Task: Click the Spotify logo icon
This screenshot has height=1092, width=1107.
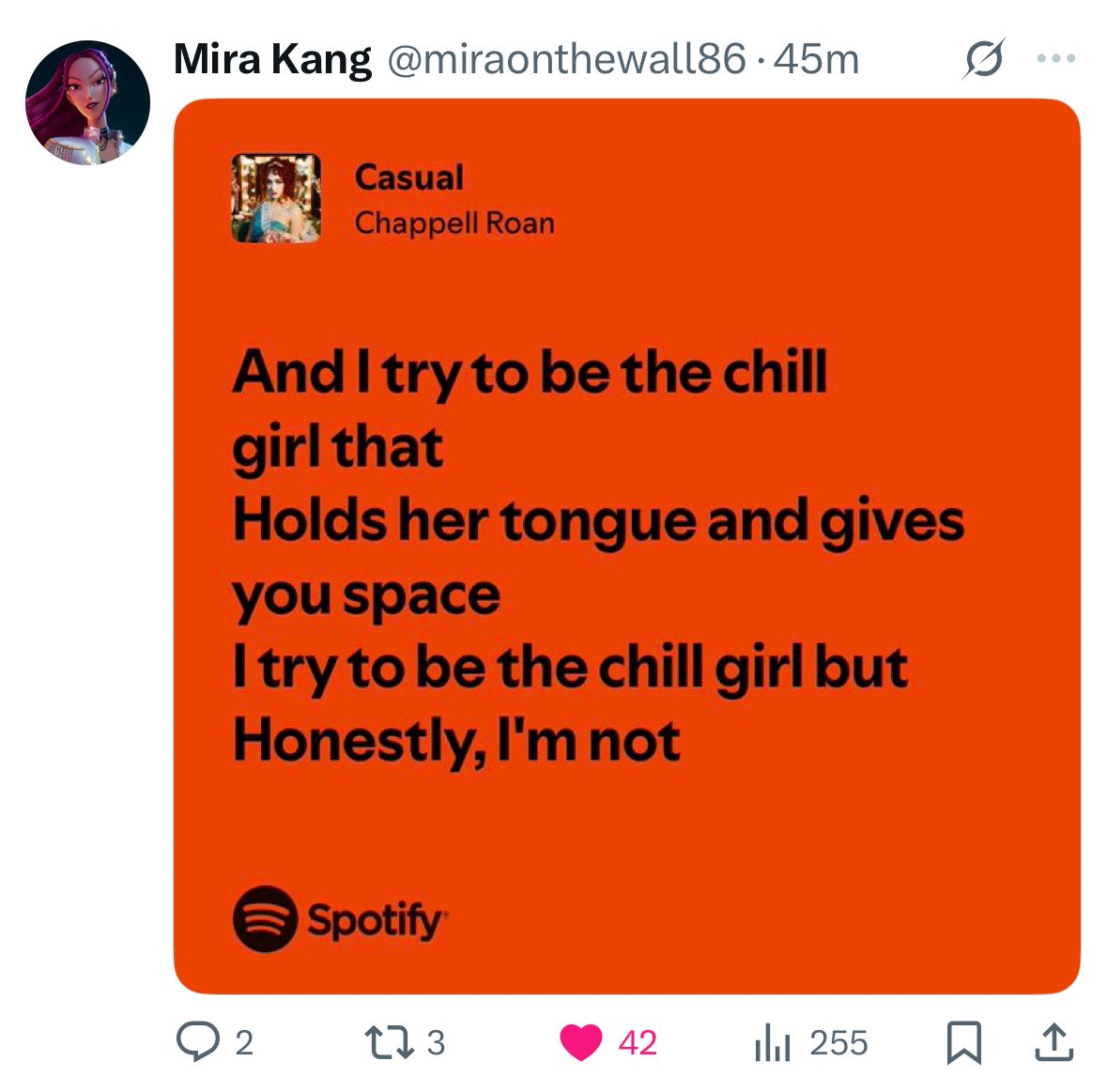Action: 265,919
